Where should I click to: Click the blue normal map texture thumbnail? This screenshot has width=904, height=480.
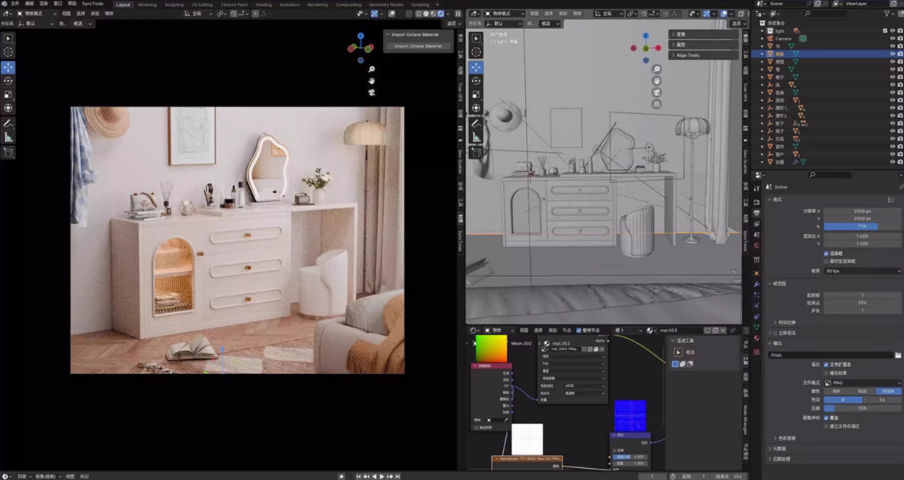point(629,416)
